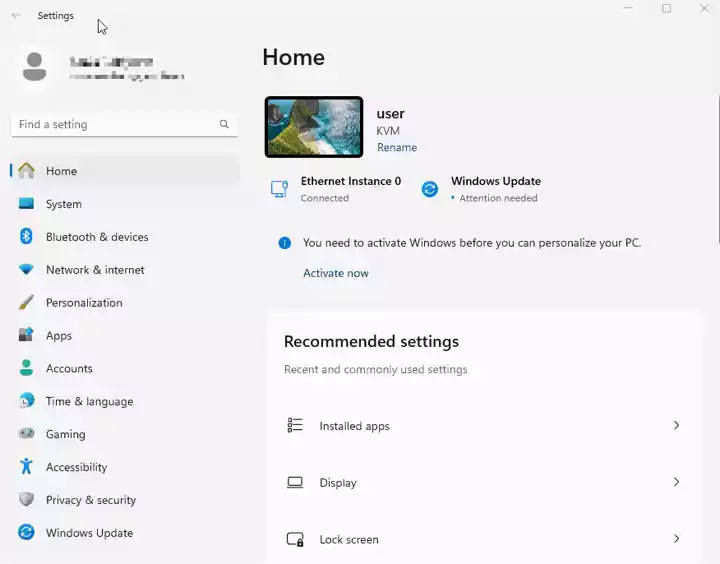This screenshot has width=720, height=564.
Task: Click the desktop wallpaper thumbnail
Action: coord(314,127)
